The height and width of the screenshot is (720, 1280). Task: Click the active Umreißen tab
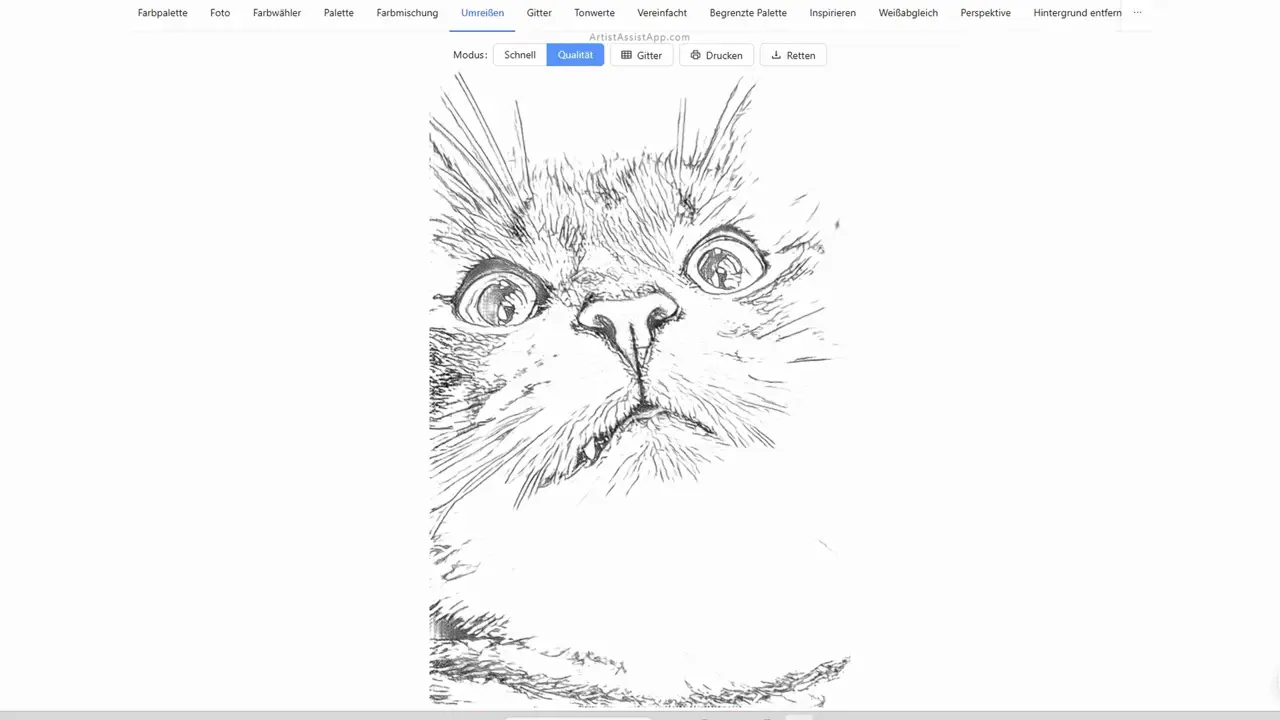click(482, 13)
